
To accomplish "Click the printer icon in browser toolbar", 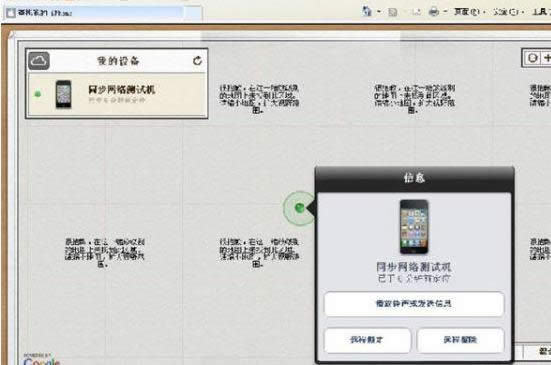I will pos(434,12).
